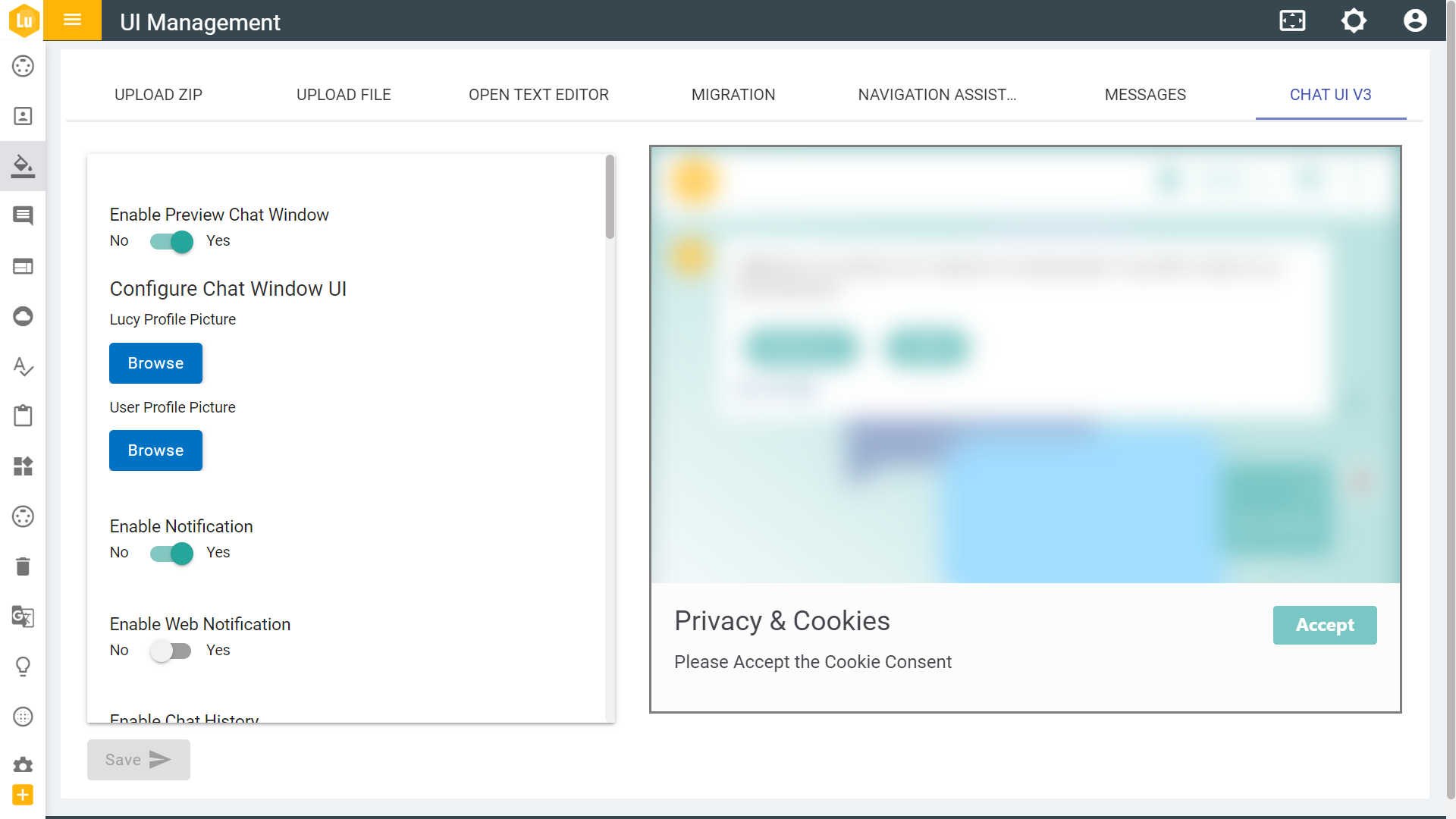Screen dimensions: 1456x819
Task: Open the hamburger menu button
Action: pyautogui.click(x=72, y=20)
